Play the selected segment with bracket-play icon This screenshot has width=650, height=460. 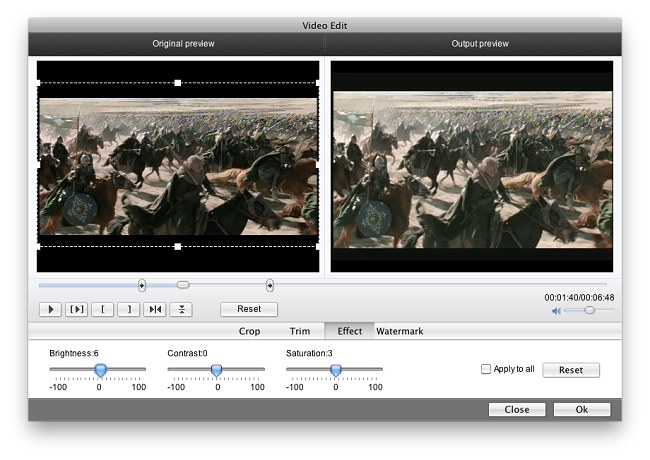[x=76, y=309]
